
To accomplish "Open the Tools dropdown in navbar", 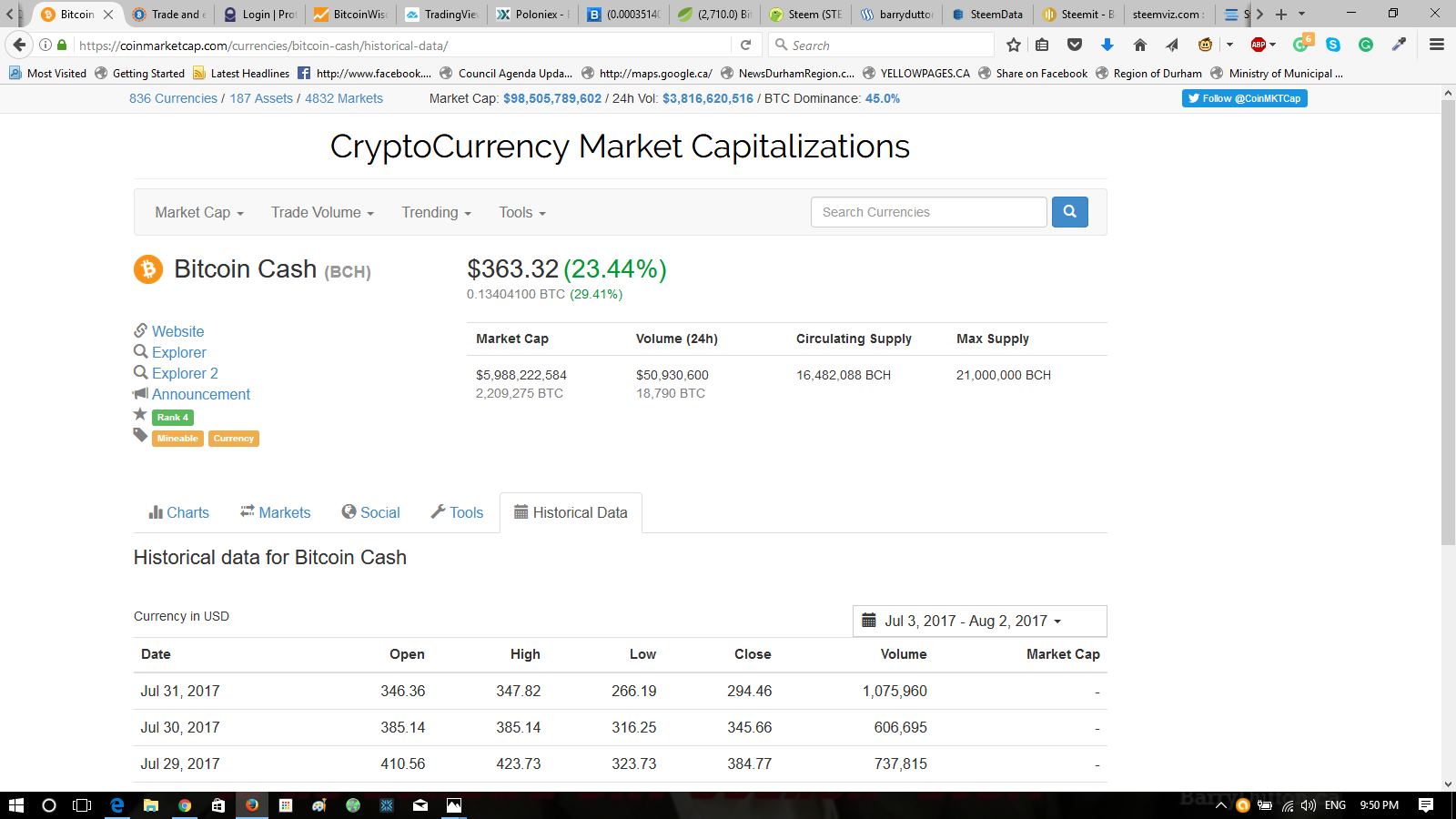I will (x=522, y=212).
